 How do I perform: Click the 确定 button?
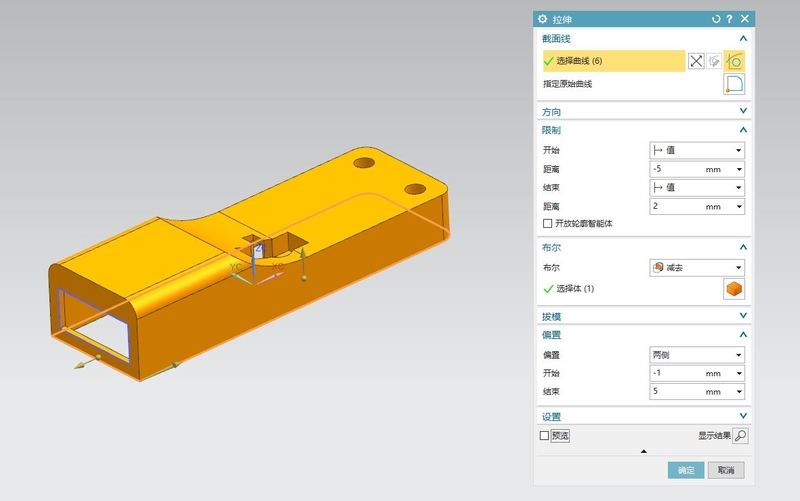686,470
